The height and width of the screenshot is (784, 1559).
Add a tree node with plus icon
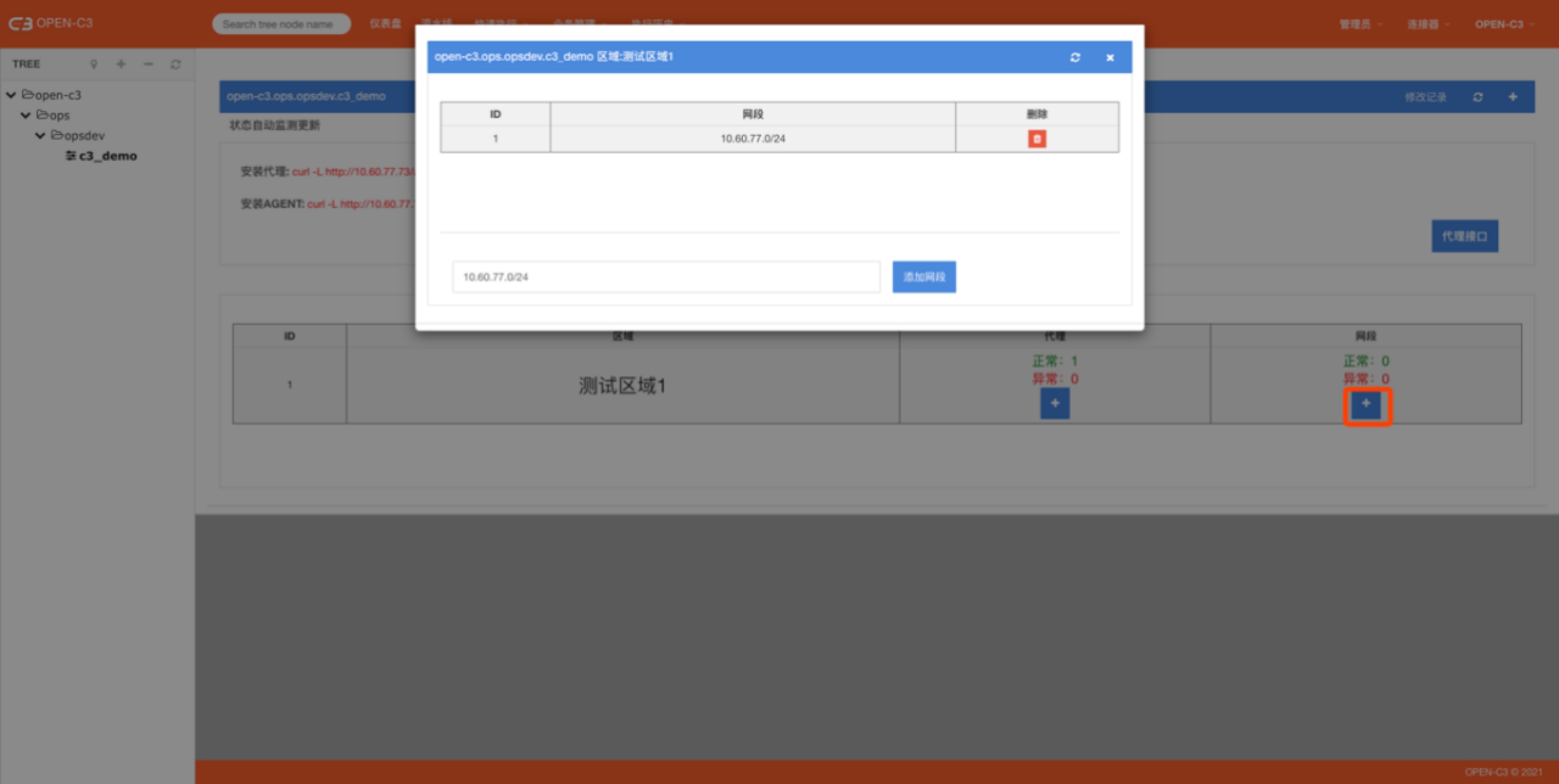coord(121,64)
